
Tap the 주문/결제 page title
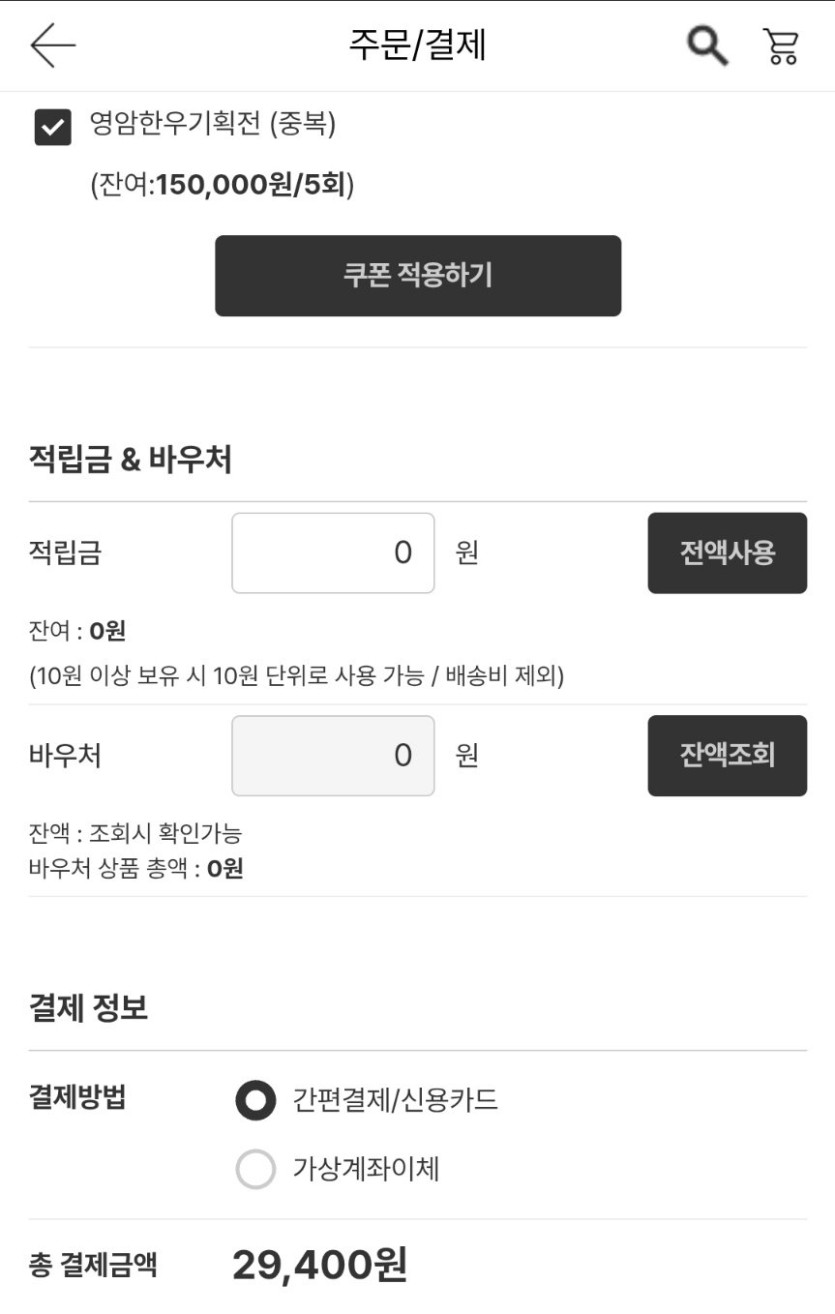(x=417, y=46)
